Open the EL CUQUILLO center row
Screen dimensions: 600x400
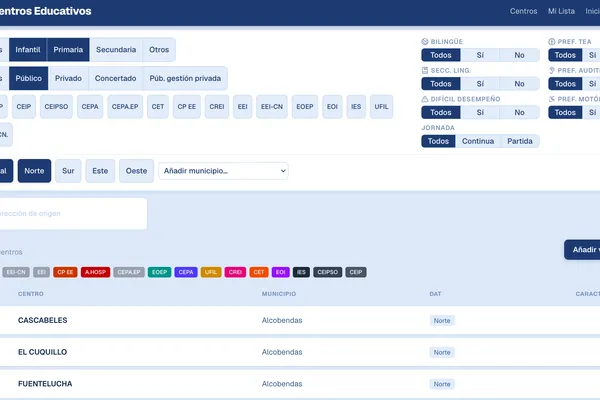click(300, 352)
